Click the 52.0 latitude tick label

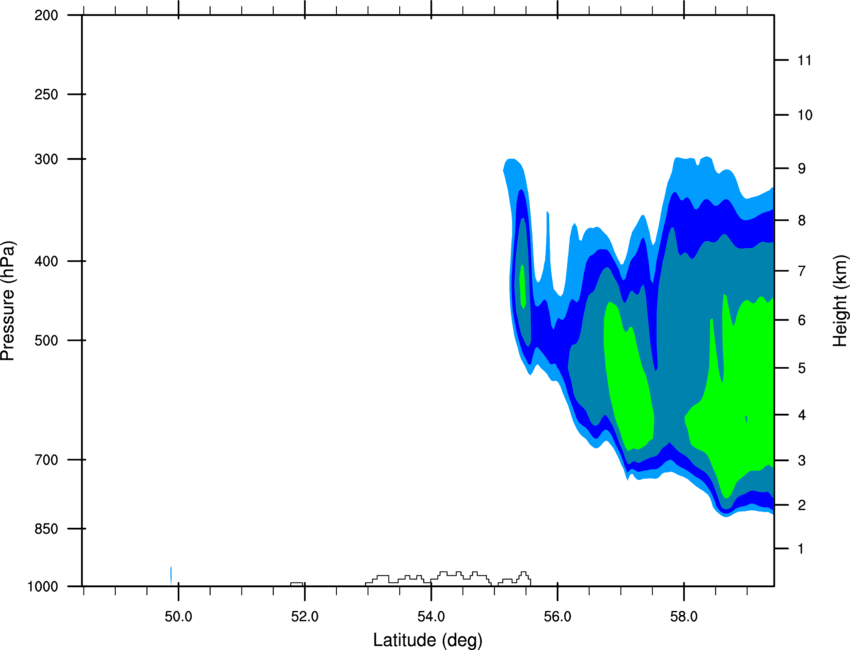point(305,617)
